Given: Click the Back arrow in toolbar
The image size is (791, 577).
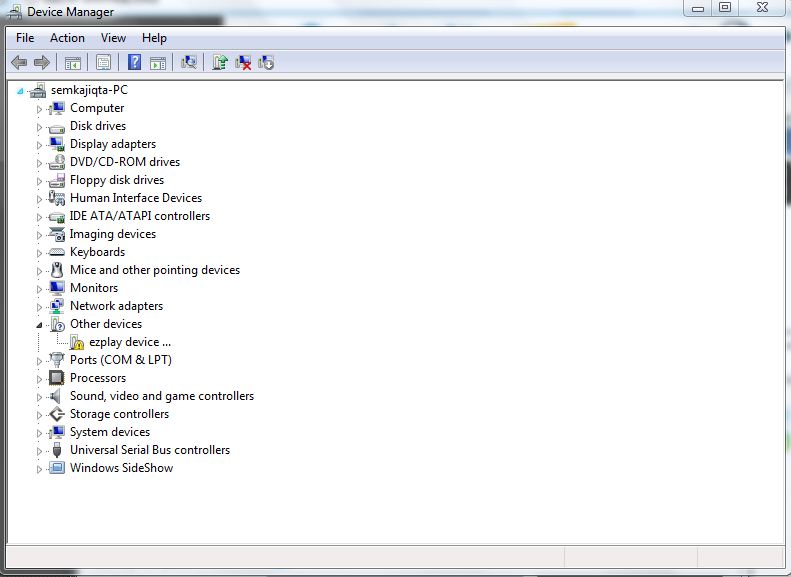Looking at the screenshot, I should coord(19,62).
